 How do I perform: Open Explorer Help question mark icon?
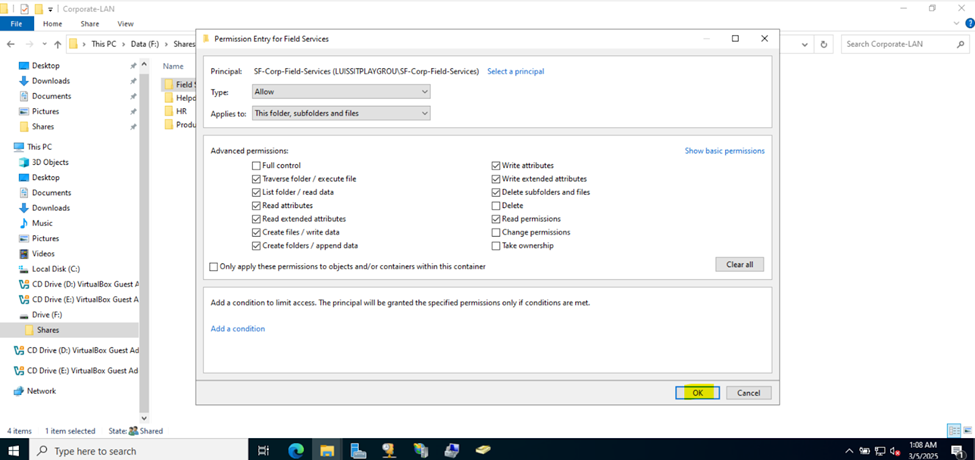point(969,24)
